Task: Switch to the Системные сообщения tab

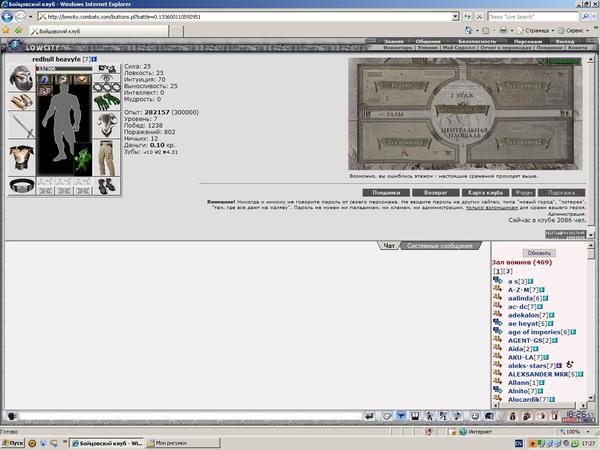Action: 439,246
